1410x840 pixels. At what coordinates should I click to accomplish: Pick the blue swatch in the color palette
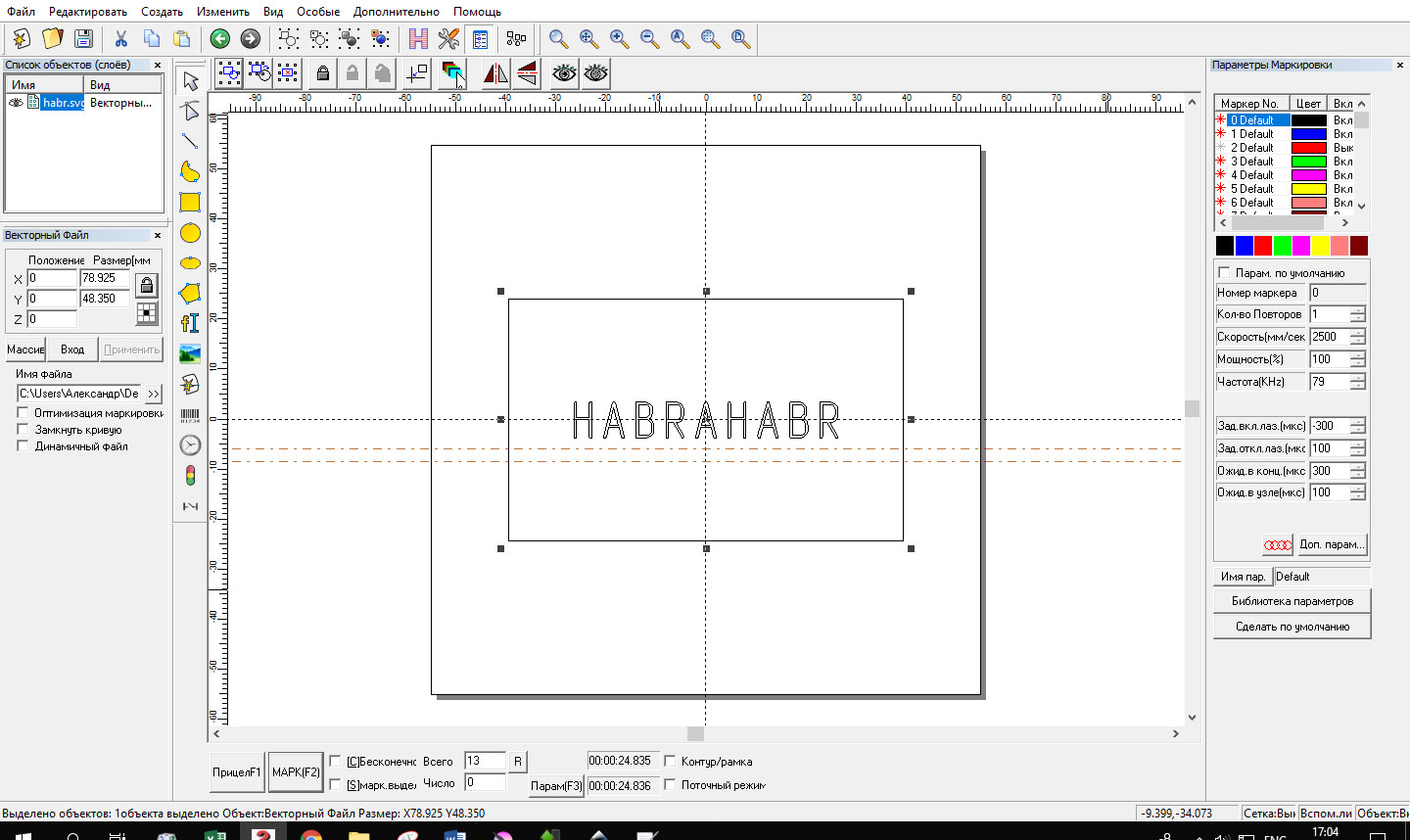1244,246
